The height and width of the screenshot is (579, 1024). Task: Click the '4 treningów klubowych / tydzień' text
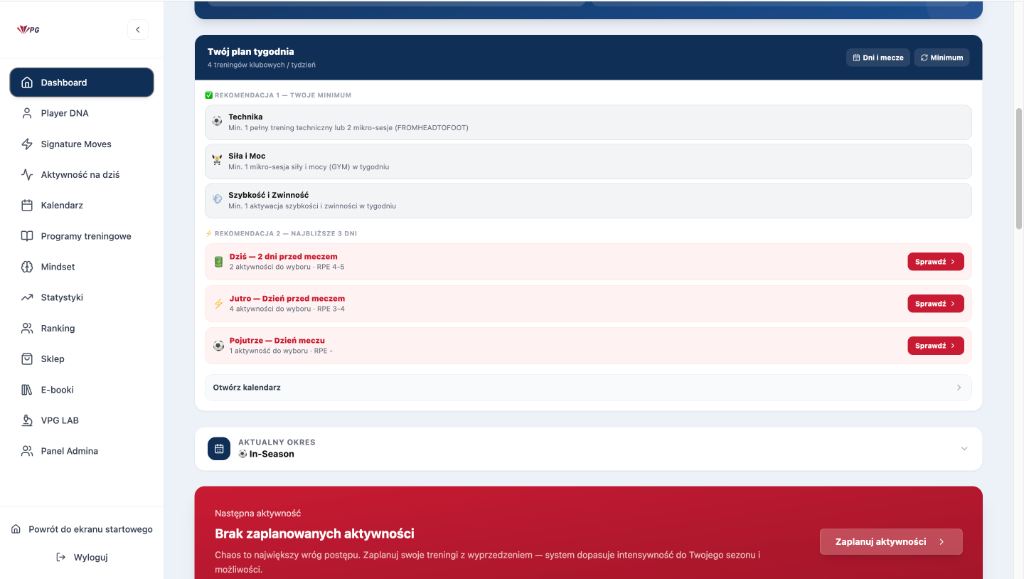261,65
